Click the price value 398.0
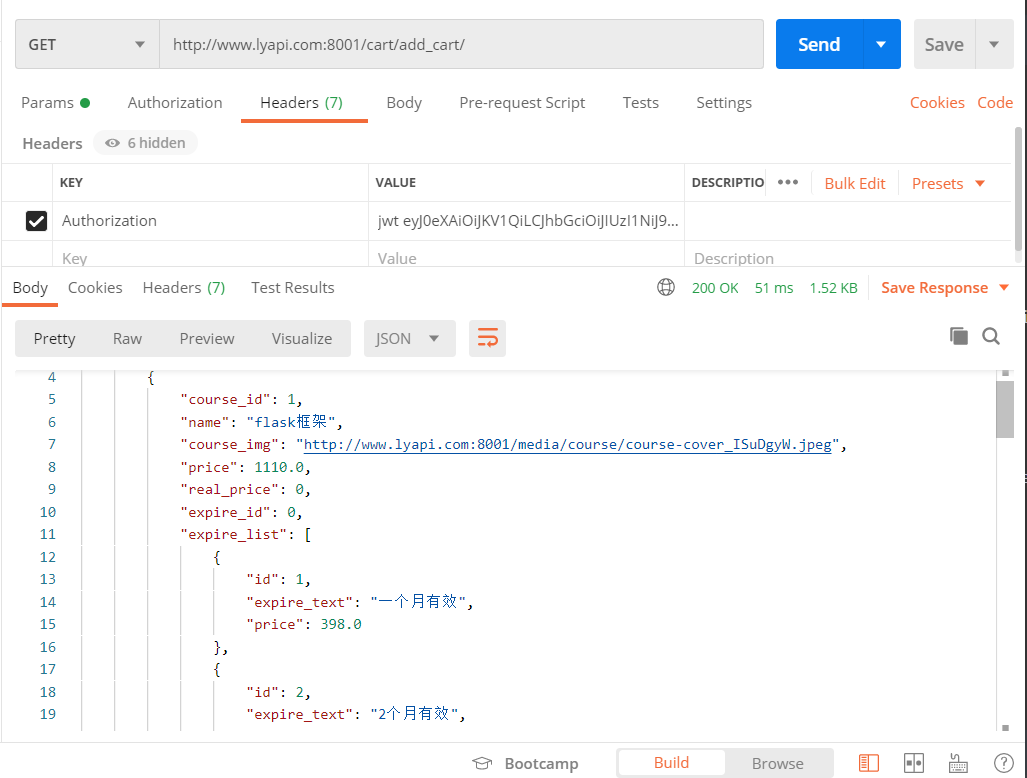 coord(341,624)
